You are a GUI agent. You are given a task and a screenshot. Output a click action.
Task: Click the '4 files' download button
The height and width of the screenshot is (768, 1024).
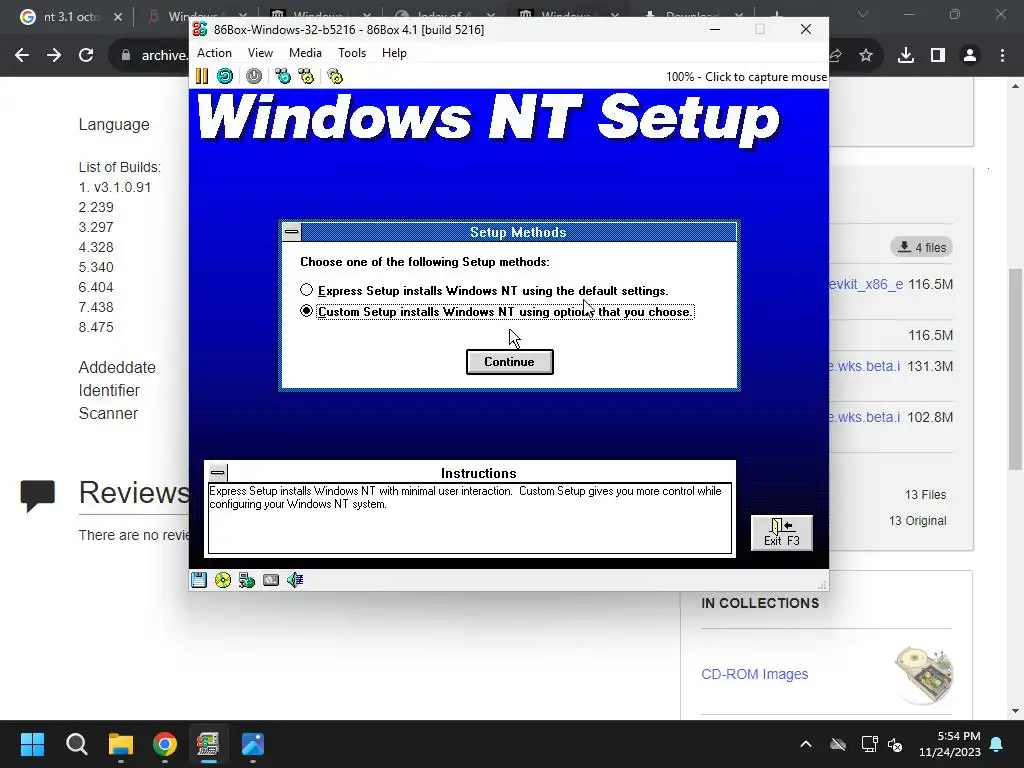click(921, 247)
